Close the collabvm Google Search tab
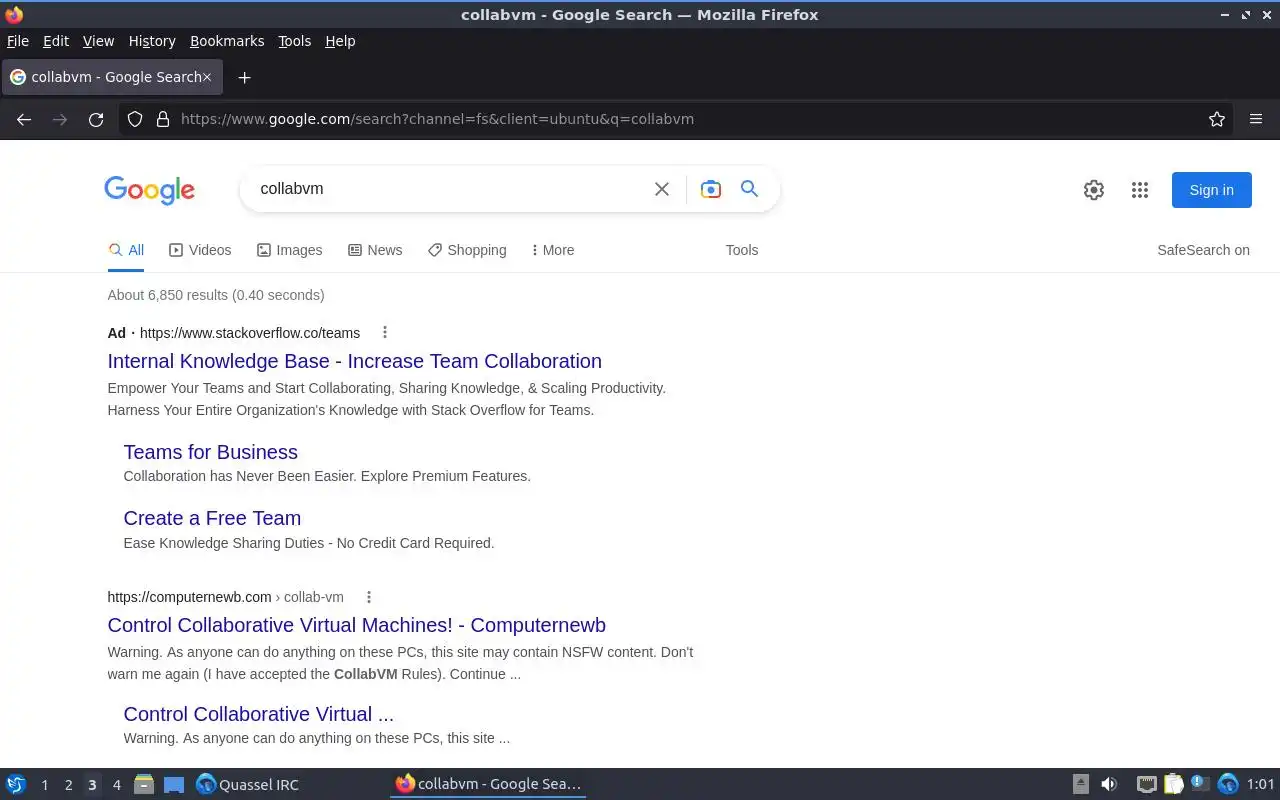The width and height of the screenshot is (1280, 800). click(x=207, y=77)
